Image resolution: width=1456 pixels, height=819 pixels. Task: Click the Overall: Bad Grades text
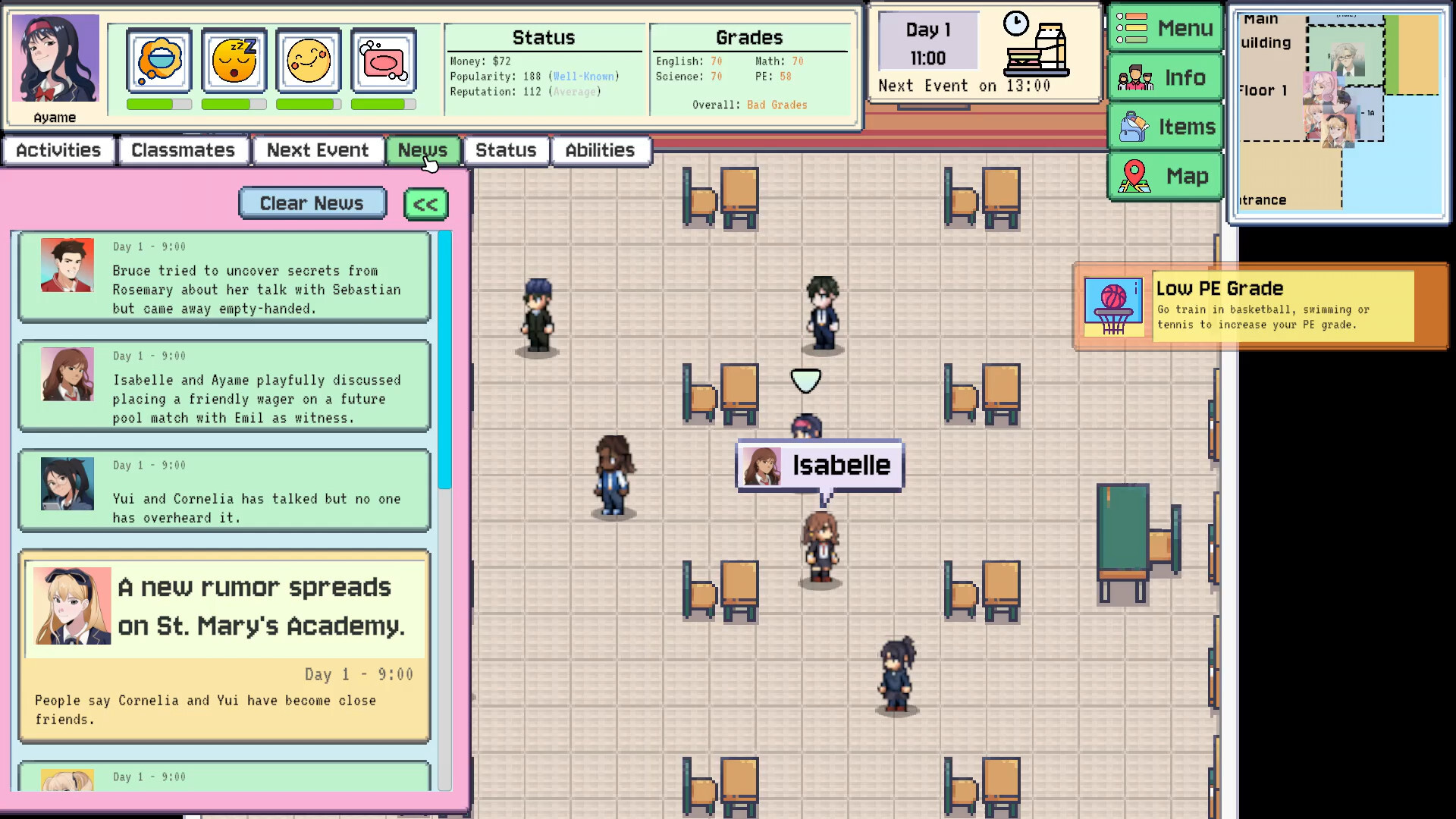point(749,105)
